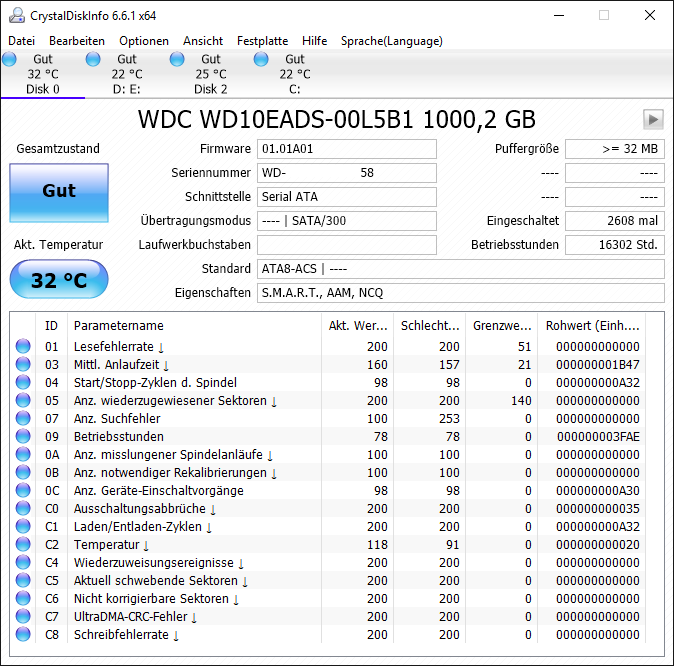This screenshot has width=674, height=666.
Task: Click the Parametername column header
Action: coord(194,325)
